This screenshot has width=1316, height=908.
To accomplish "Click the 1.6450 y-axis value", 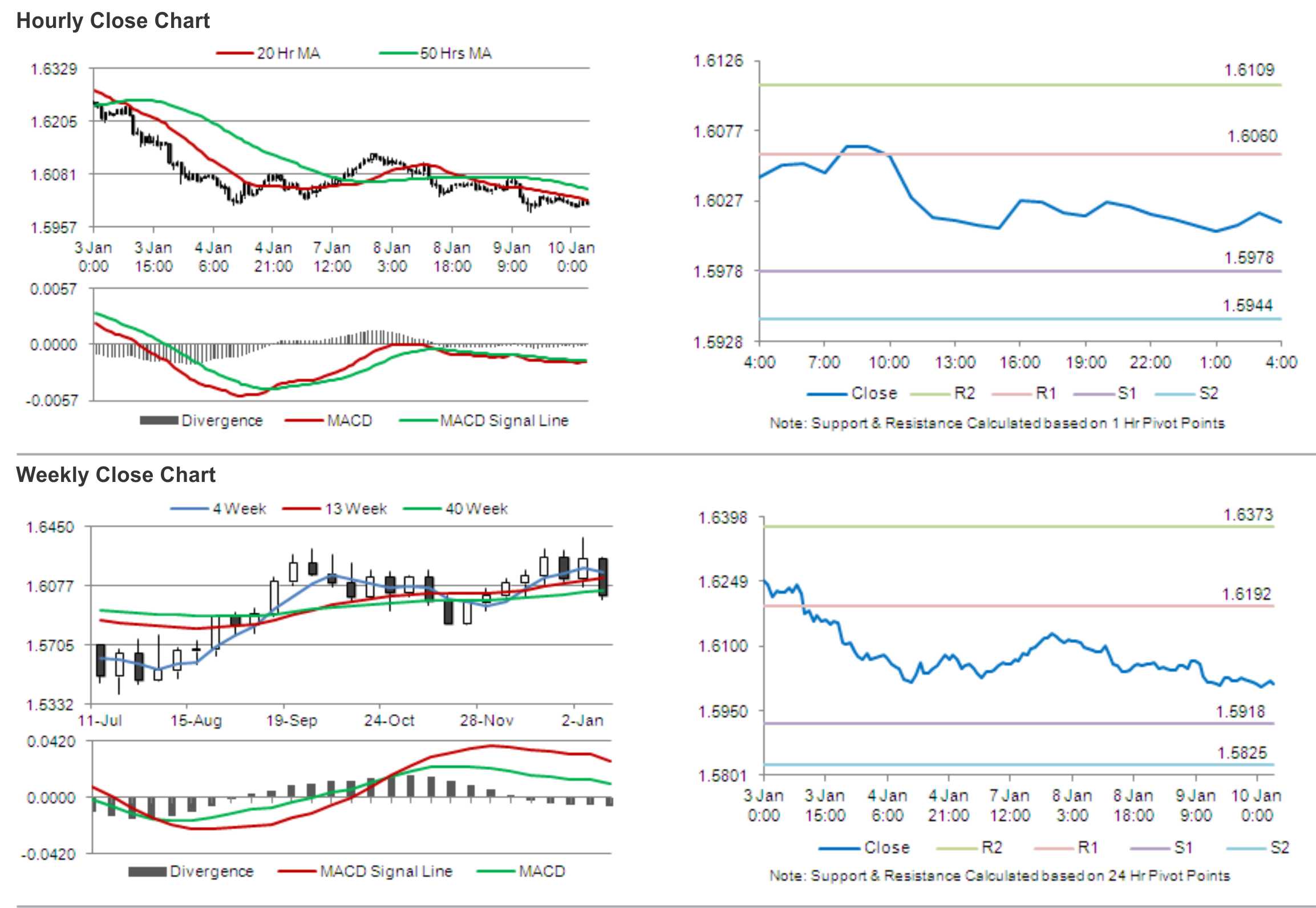I will [x=50, y=527].
